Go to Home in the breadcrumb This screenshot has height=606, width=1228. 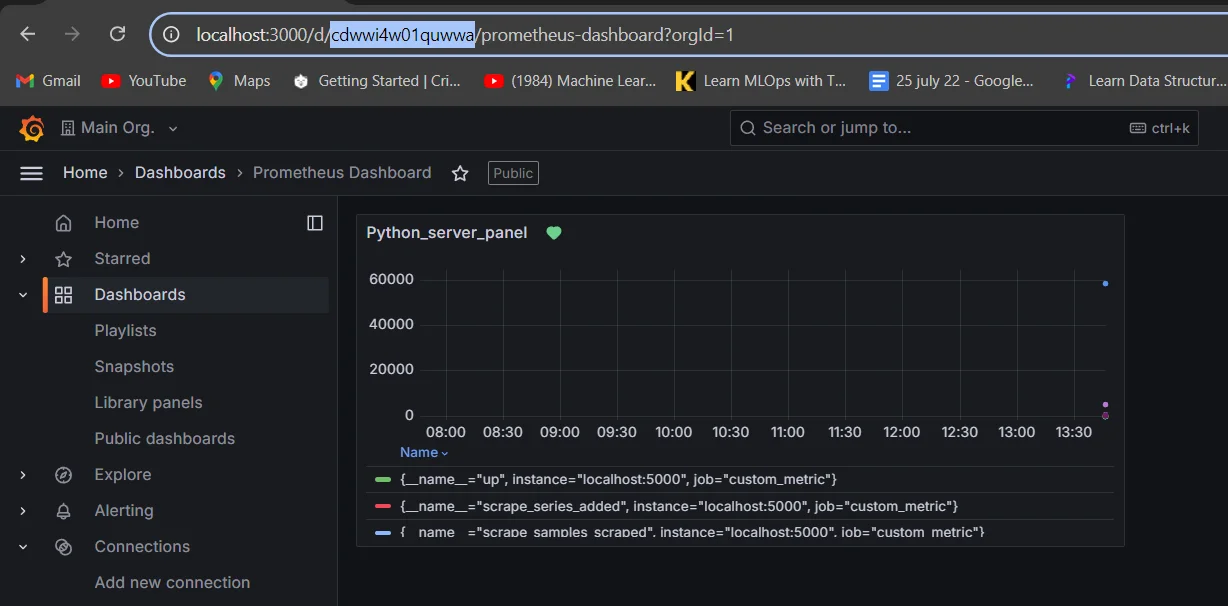tap(85, 173)
